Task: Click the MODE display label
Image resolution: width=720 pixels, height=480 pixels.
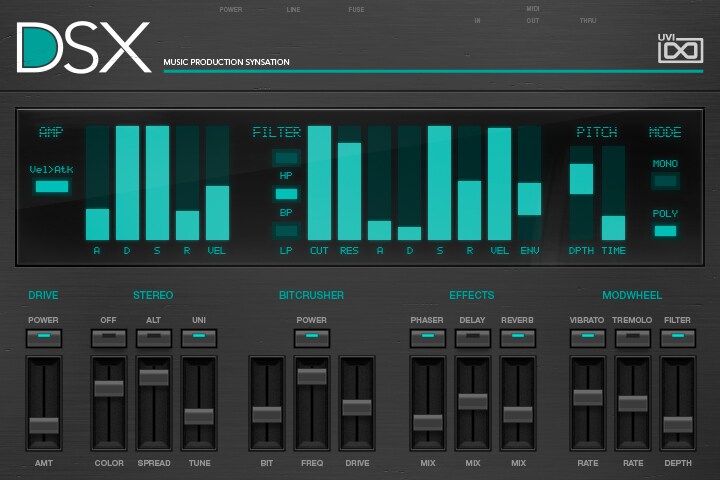Action: [665, 132]
